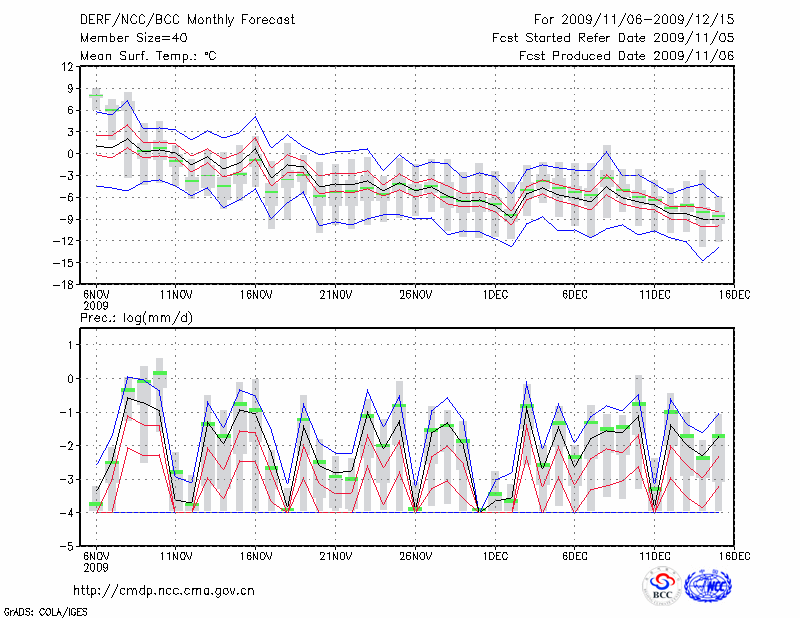
Task: Click 1DEC marker on temperature chart axis
Action: [x=495, y=295]
